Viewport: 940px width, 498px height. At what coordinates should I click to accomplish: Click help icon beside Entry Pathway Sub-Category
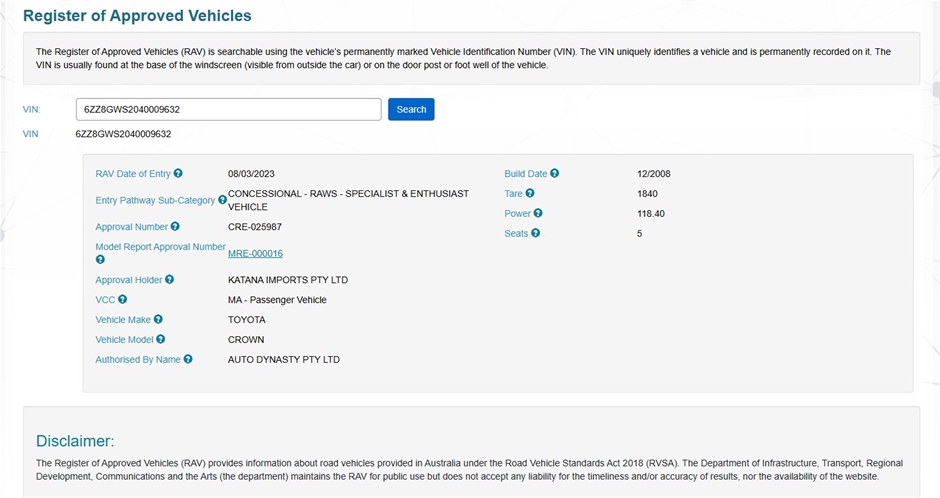(222, 200)
